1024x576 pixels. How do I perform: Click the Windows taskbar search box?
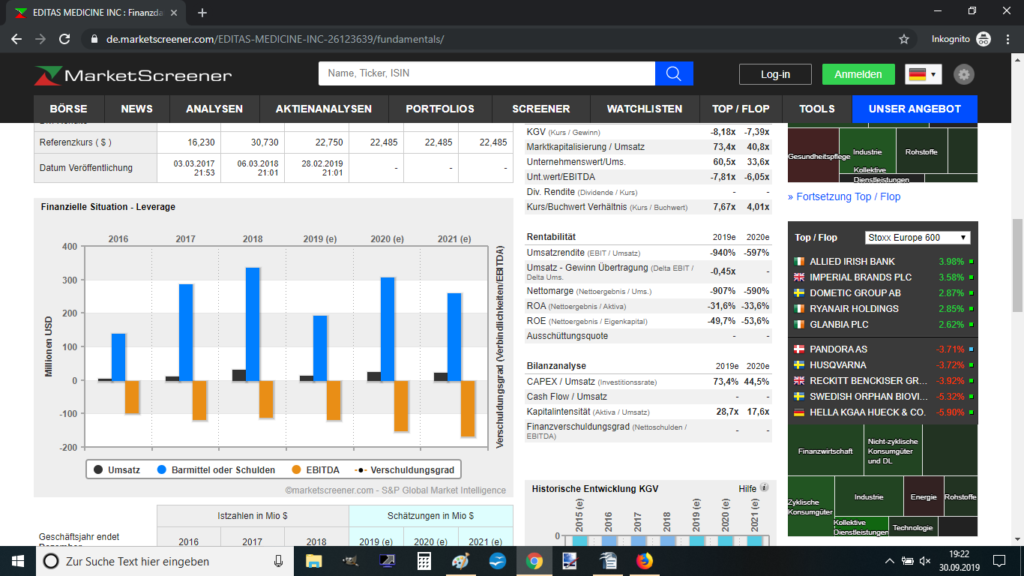click(163, 561)
